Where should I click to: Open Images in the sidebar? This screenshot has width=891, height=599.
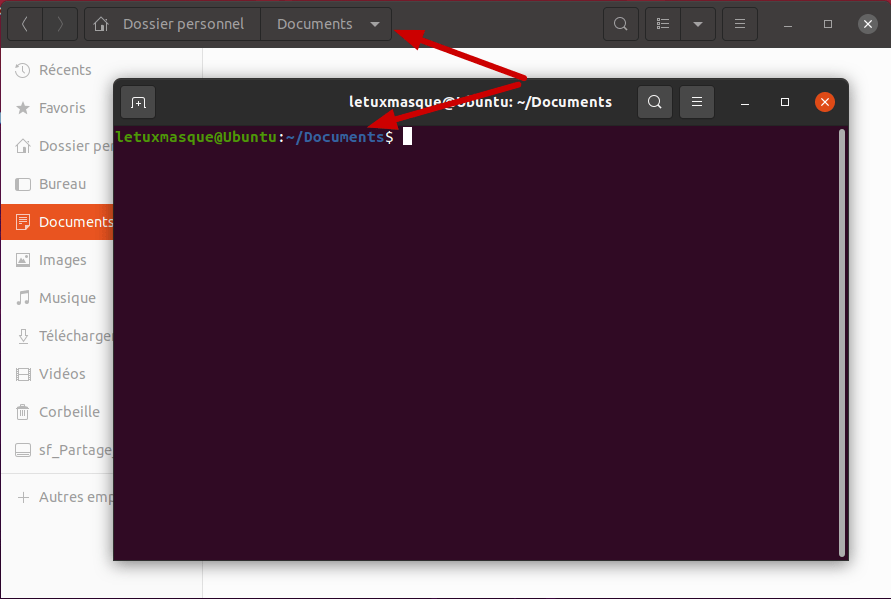pos(57,260)
